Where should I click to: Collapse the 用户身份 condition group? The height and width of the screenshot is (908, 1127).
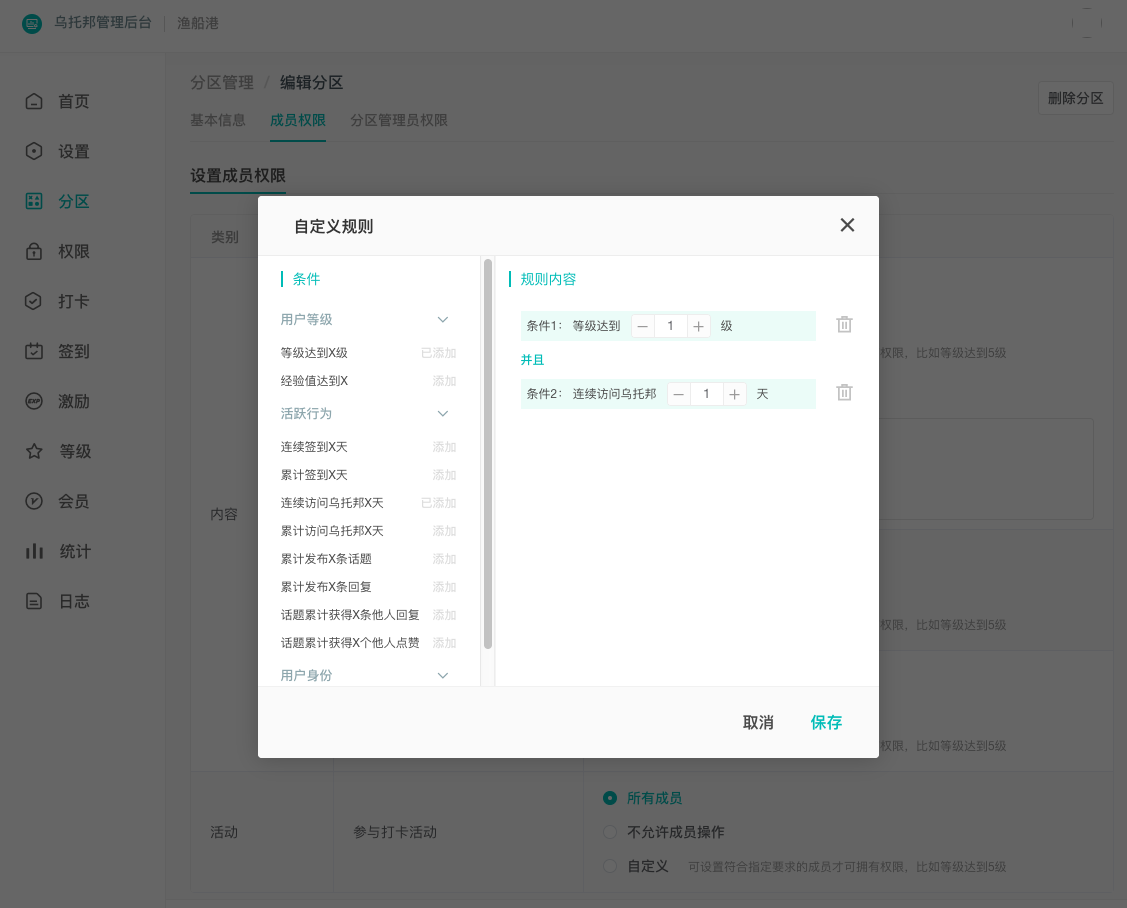click(x=443, y=675)
